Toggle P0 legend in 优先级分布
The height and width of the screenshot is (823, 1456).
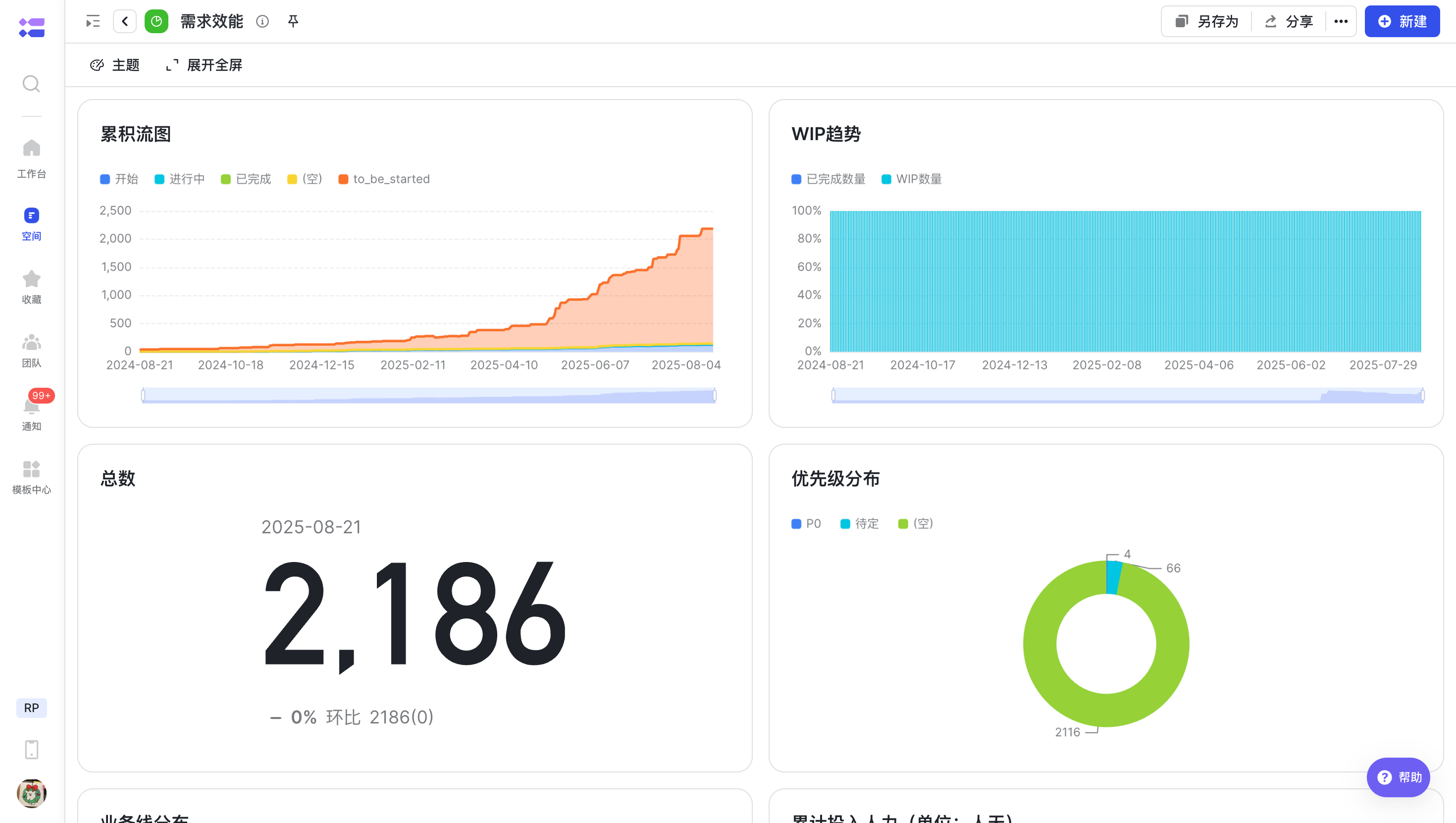(x=807, y=523)
